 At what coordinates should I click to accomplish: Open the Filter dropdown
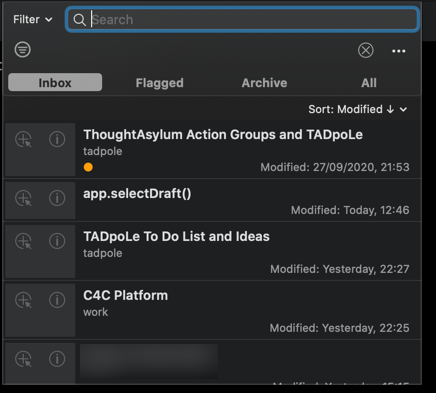coord(33,19)
